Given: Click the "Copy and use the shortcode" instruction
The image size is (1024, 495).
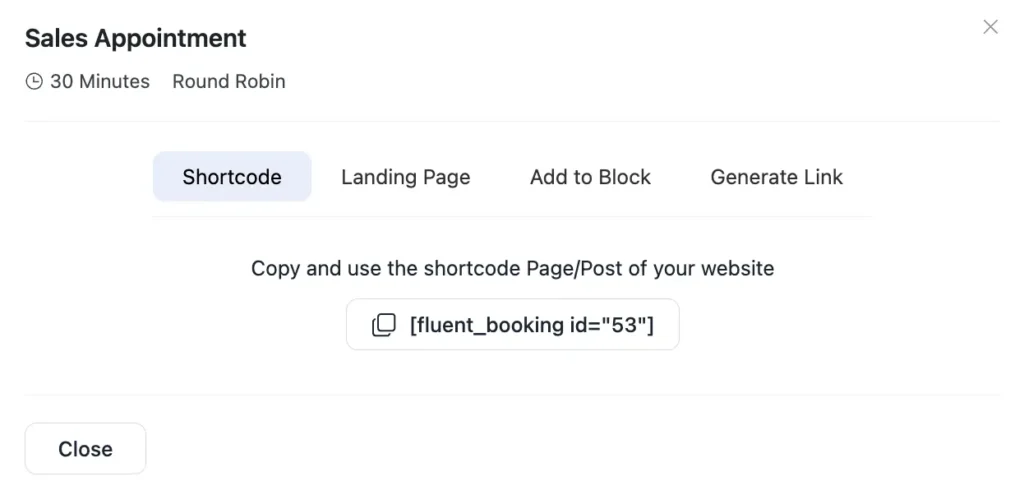Looking at the screenshot, I should (x=512, y=268).
